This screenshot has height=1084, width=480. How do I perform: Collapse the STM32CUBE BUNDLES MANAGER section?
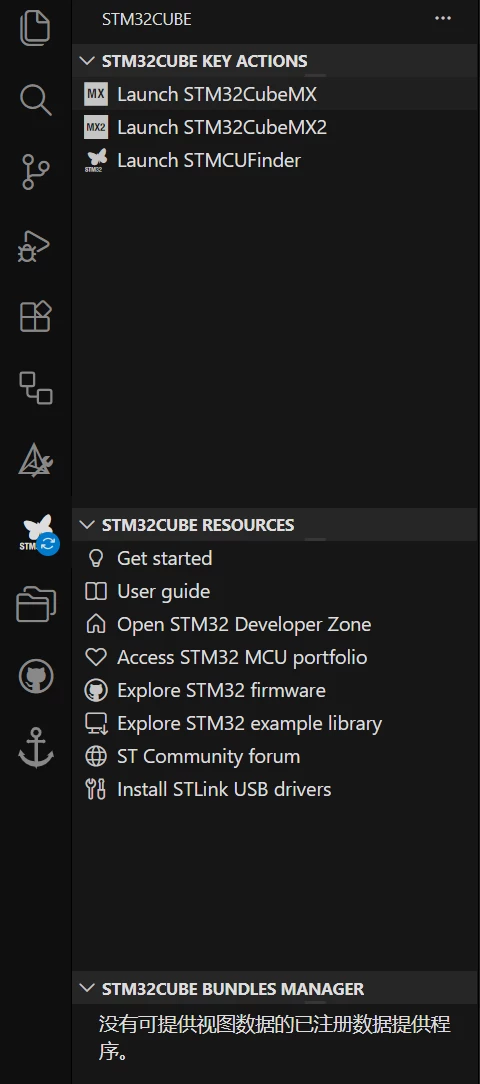point(87,989)
